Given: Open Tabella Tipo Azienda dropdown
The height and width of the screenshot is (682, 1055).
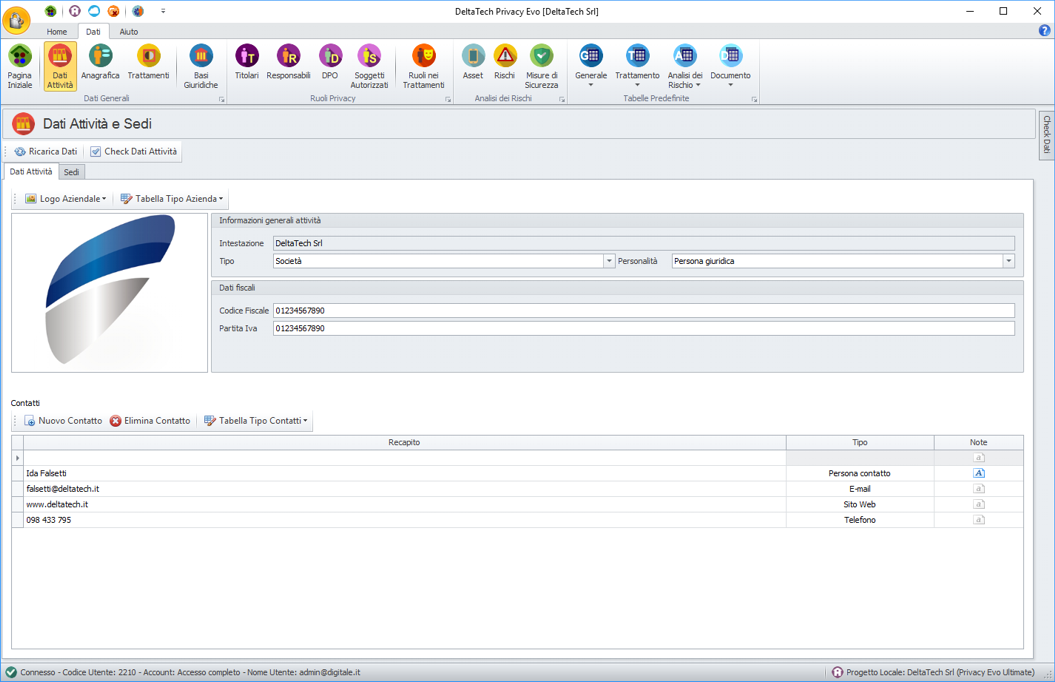Looking at the screenshot, I should (172, 198).
